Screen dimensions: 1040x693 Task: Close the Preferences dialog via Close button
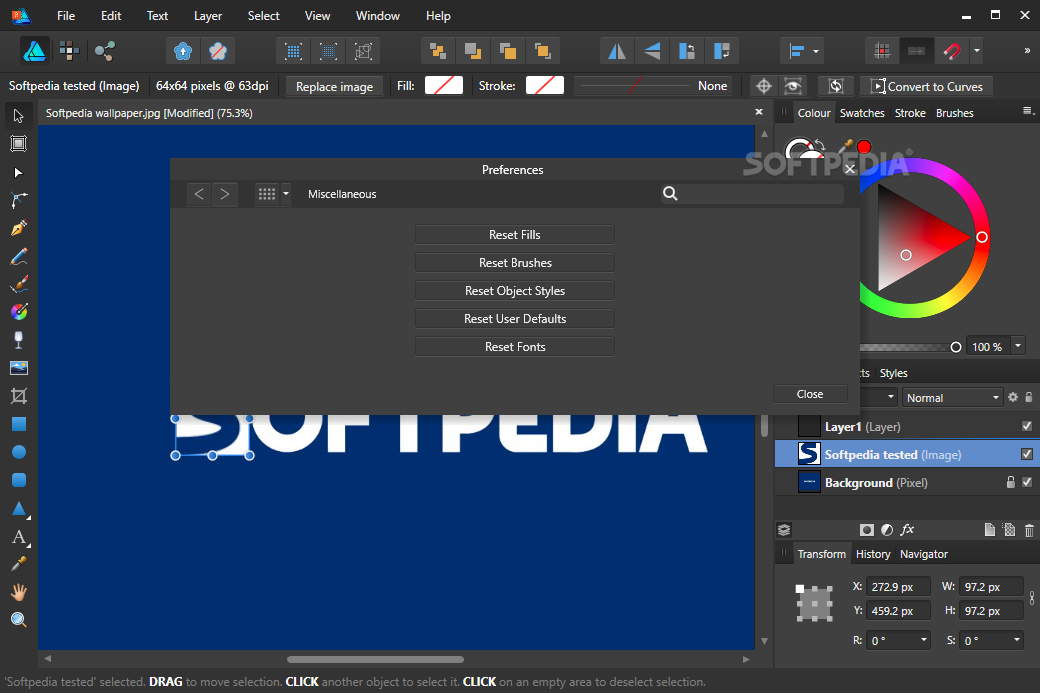coord(810,394)
